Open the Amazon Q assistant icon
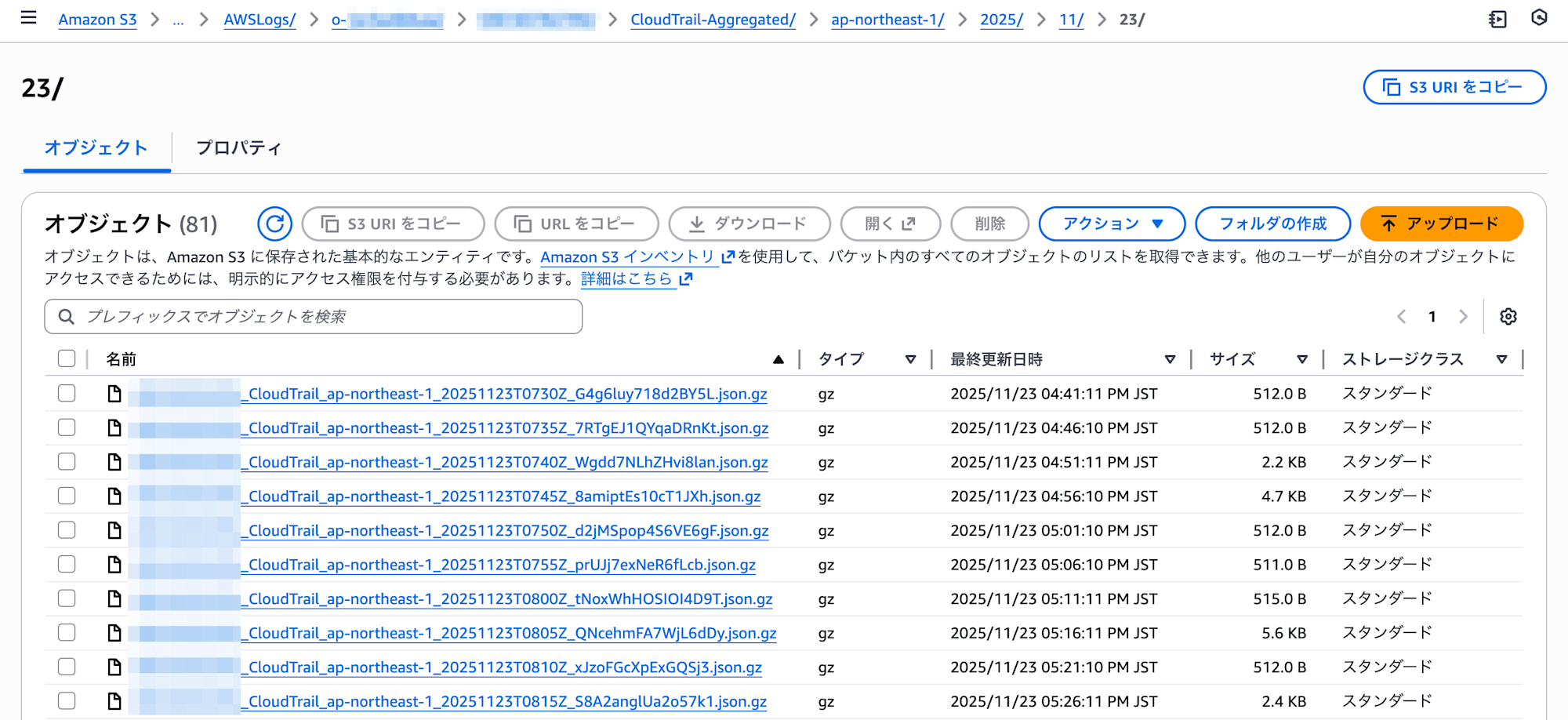Image resolution: width=1568 pixels, height=720 pixels. (x=1538, y=18)
